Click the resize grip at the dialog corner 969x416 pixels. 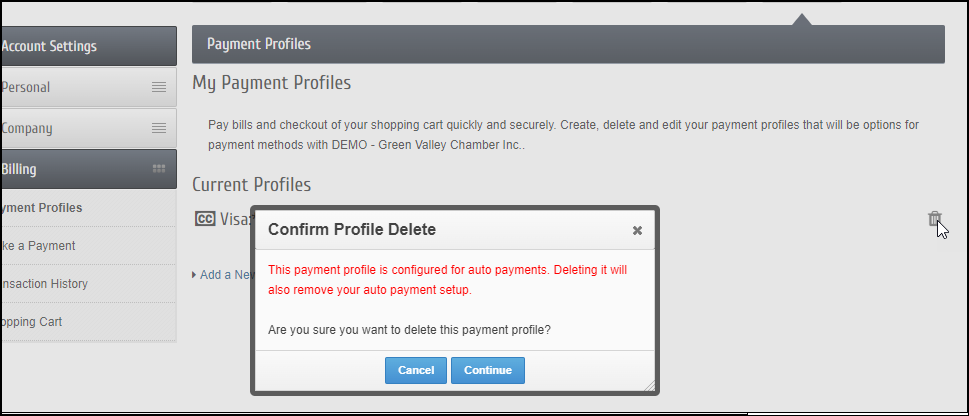pyautogui.click(x=650, y=385)
